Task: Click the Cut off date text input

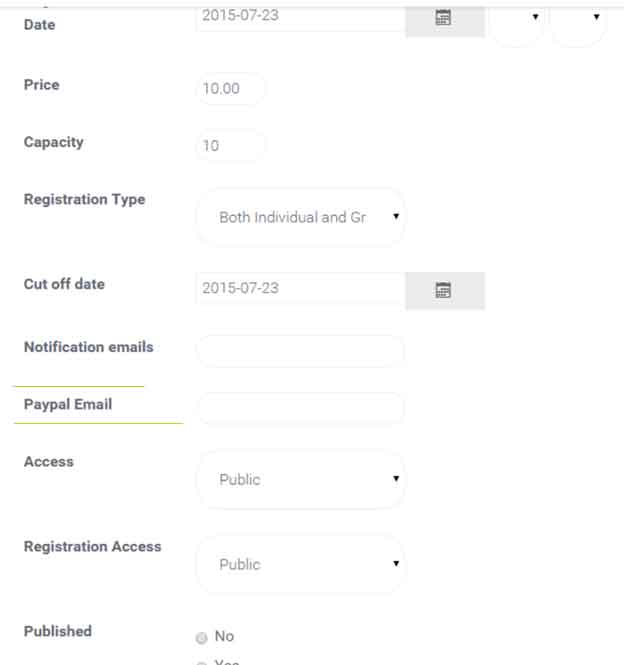Action: (x=300, y=288)
